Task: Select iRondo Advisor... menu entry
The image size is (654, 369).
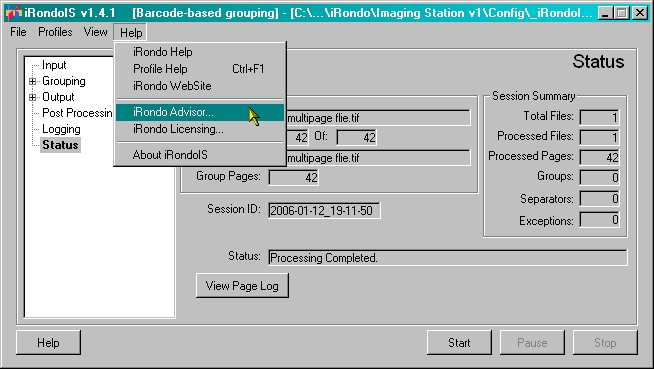Action: (200, 112)
